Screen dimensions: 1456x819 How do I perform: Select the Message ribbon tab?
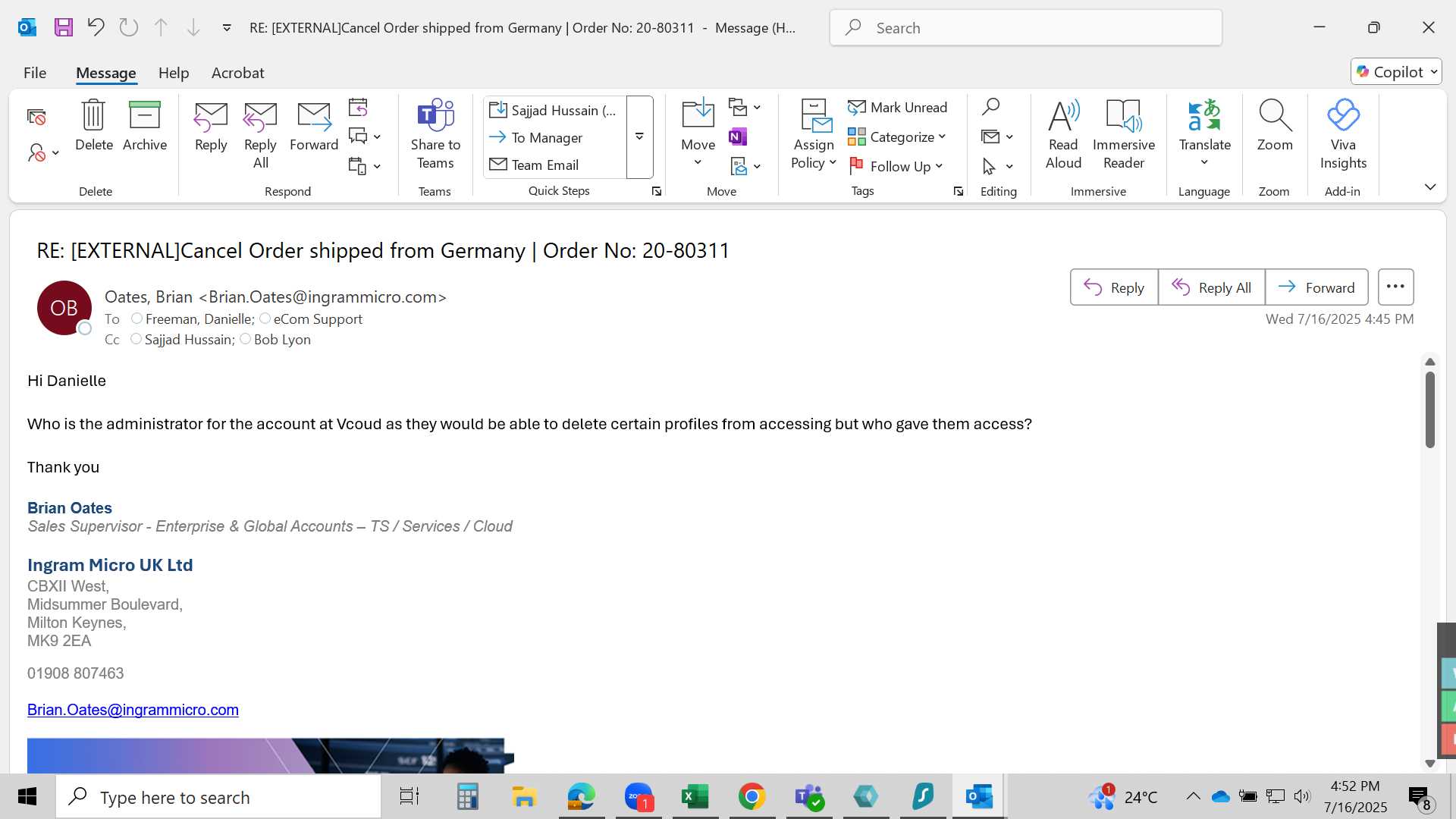coord(106,73)
